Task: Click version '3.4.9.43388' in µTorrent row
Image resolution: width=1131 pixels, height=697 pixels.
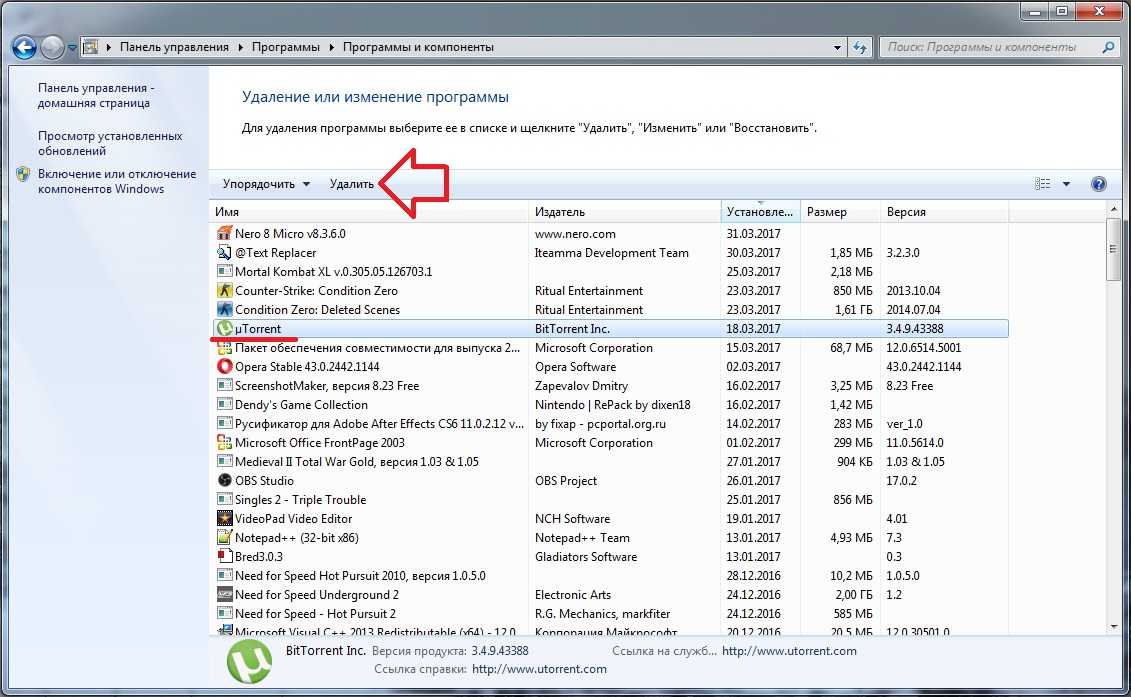Action: coord(915,329)
